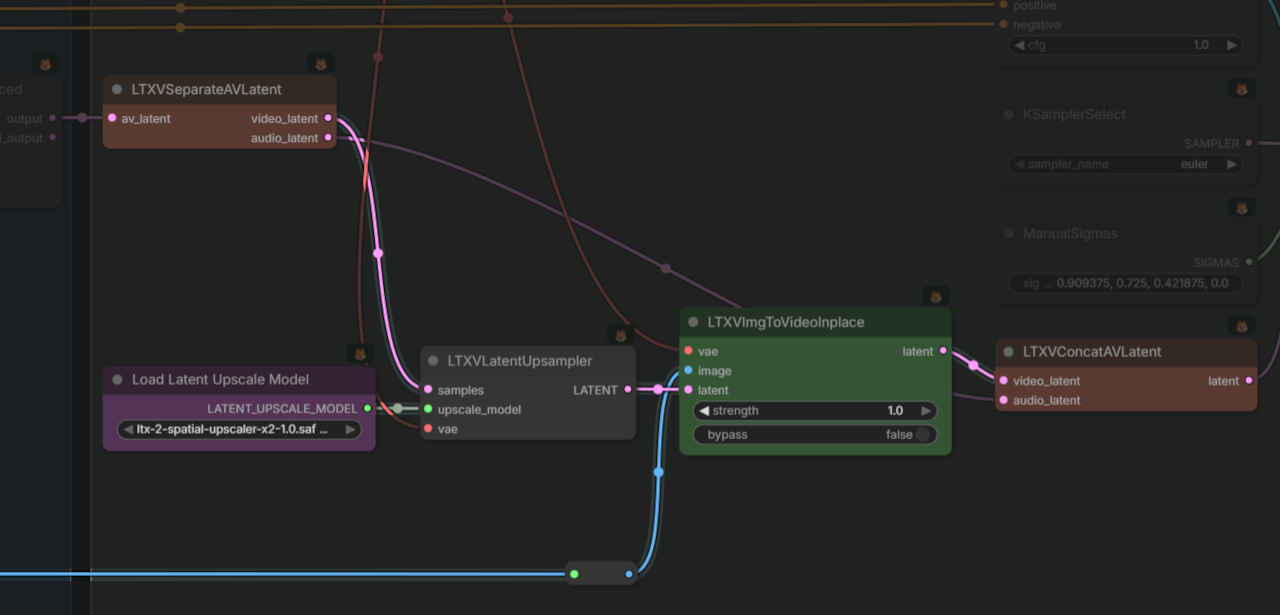
Task: Click the strength value slider field
Action: click(815, 411)
